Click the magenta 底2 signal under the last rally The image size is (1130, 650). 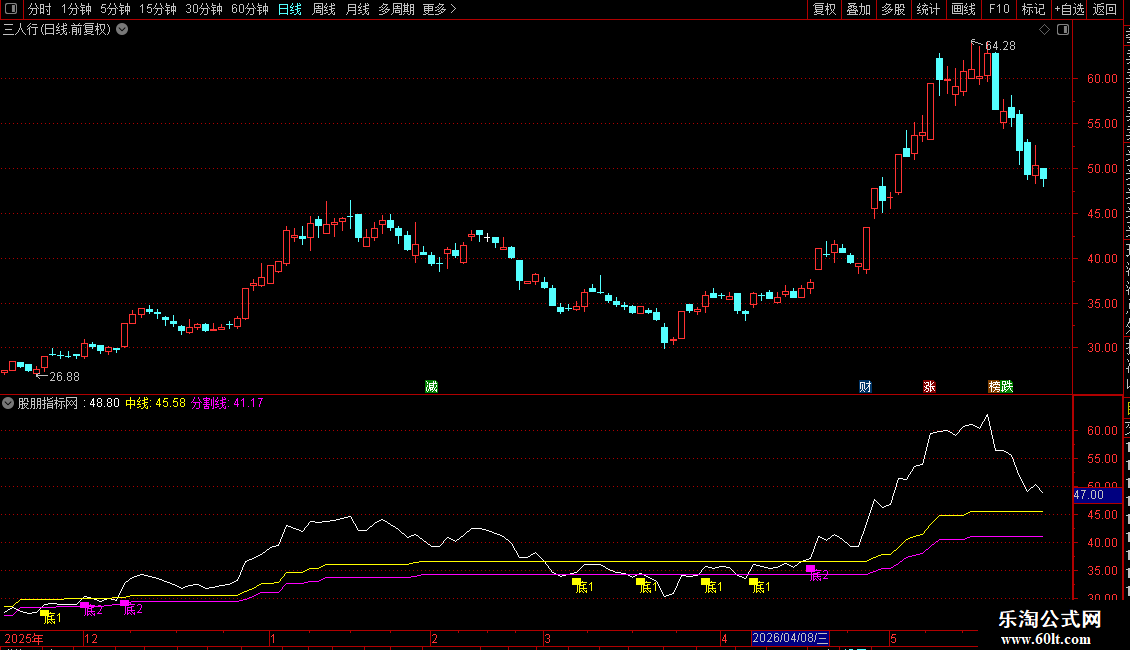coord(818,574)
